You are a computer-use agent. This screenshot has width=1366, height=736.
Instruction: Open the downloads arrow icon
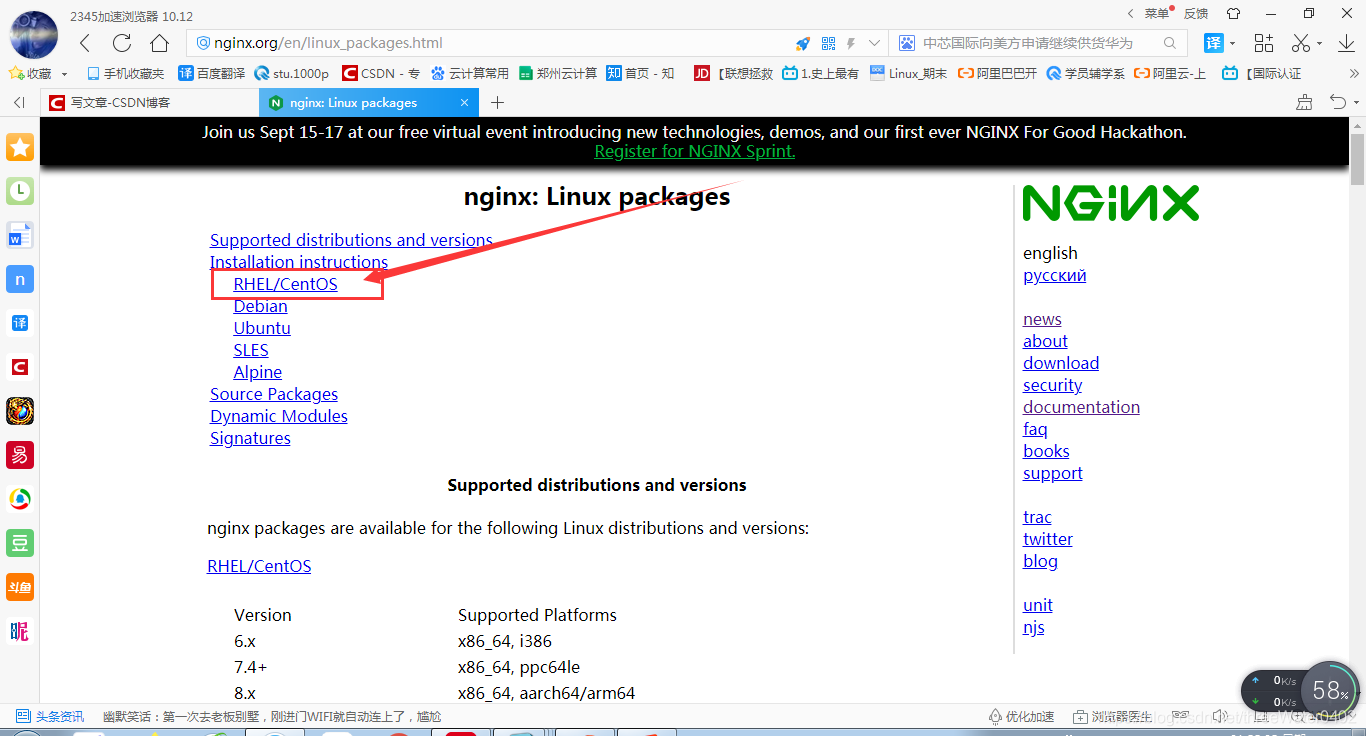tap(1346, 43)
